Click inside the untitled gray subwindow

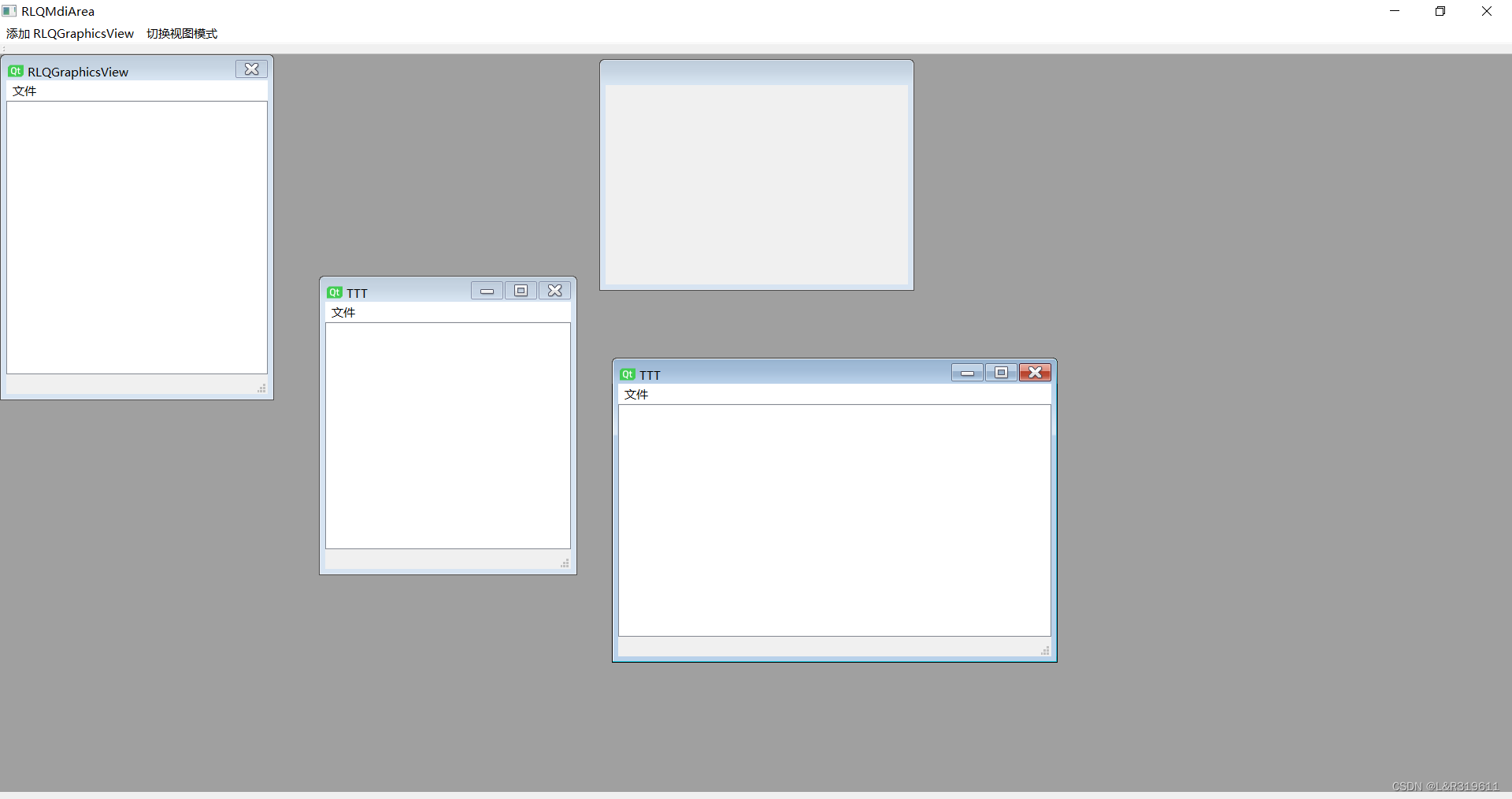(757, 184)
